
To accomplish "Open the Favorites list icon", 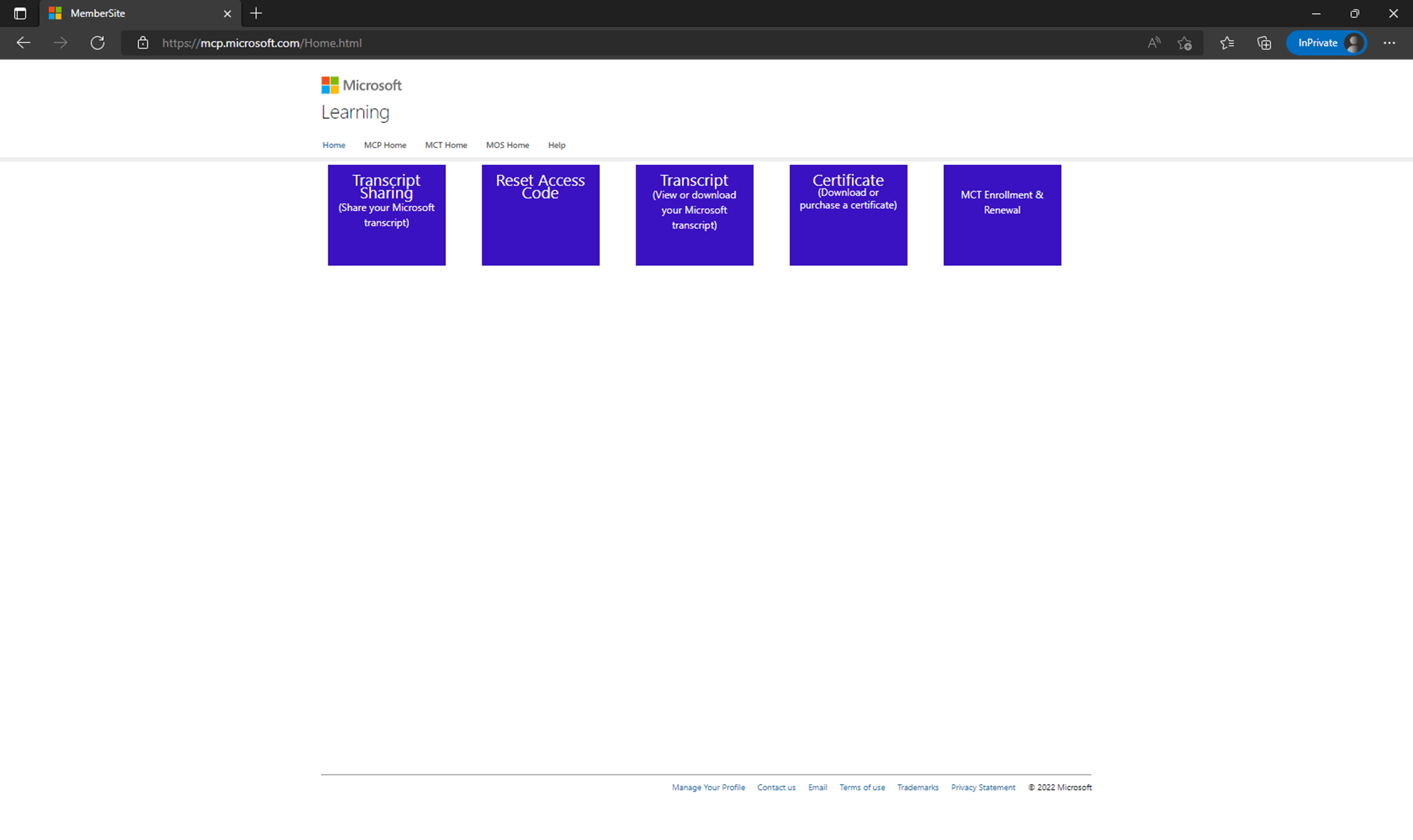I will click(x=1227, y=43).
